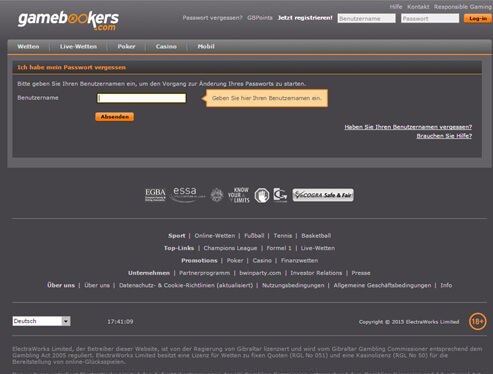Click the 'Brauchen Sie Hilfe?' link
This screenshot has height=374, width=493.
pyautogui.click(x=444, y=136)
